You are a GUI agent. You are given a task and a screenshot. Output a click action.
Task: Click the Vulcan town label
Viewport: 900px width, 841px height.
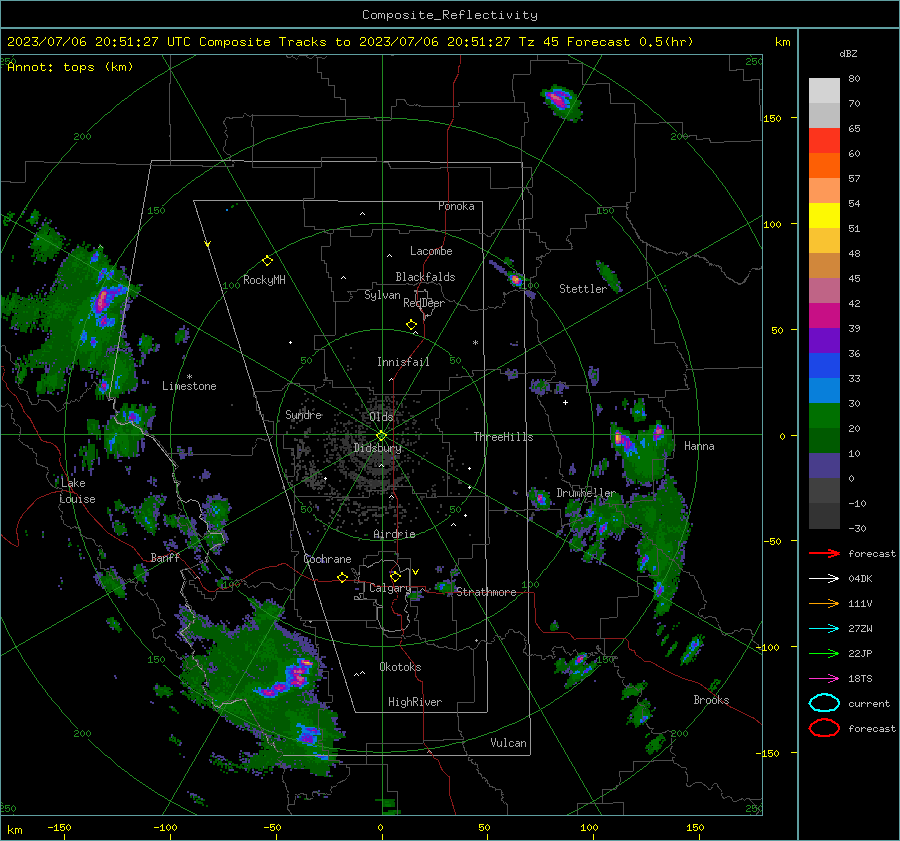(508, 743)
